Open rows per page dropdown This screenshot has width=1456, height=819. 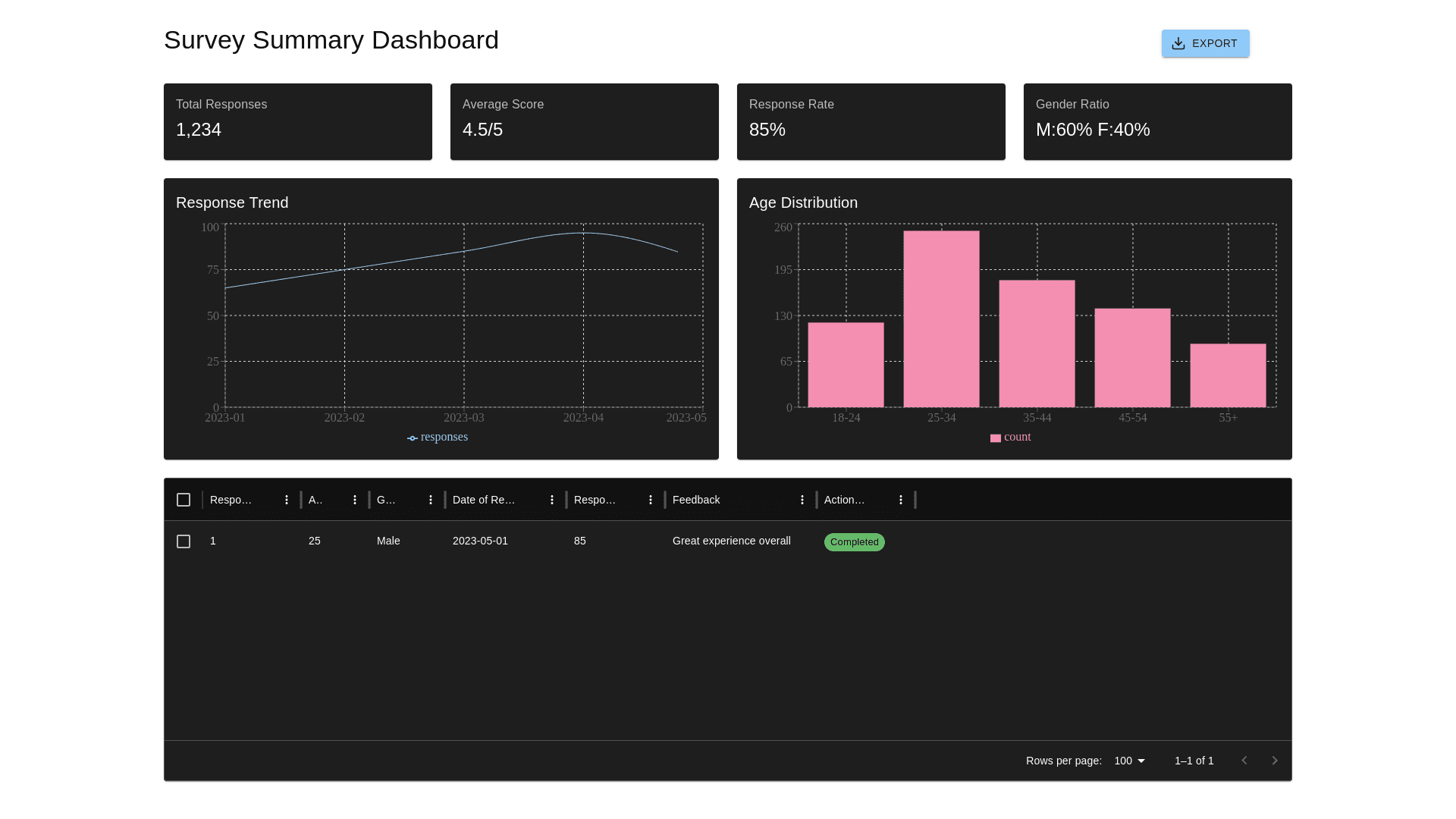pyautogui.click(x=1129, y=761)
